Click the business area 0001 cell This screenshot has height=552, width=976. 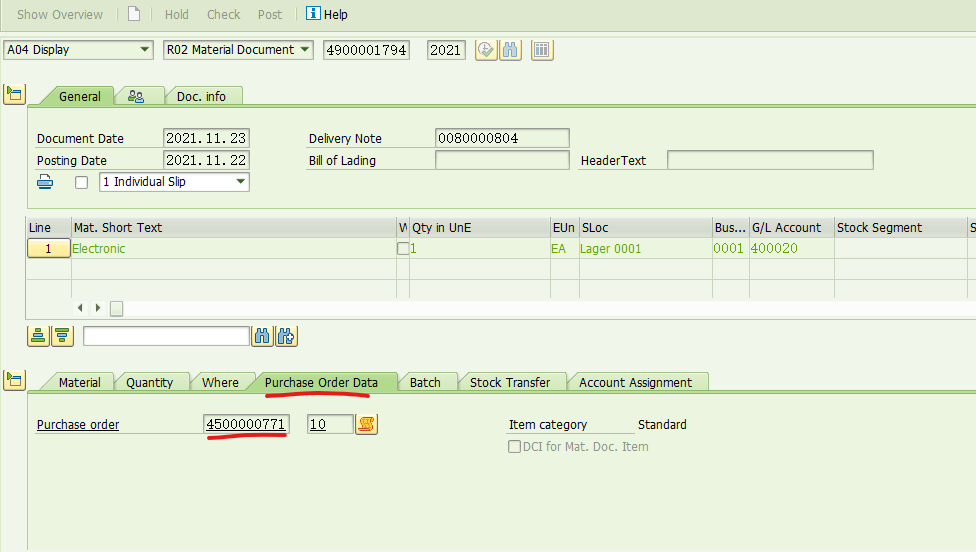(731, 248)
